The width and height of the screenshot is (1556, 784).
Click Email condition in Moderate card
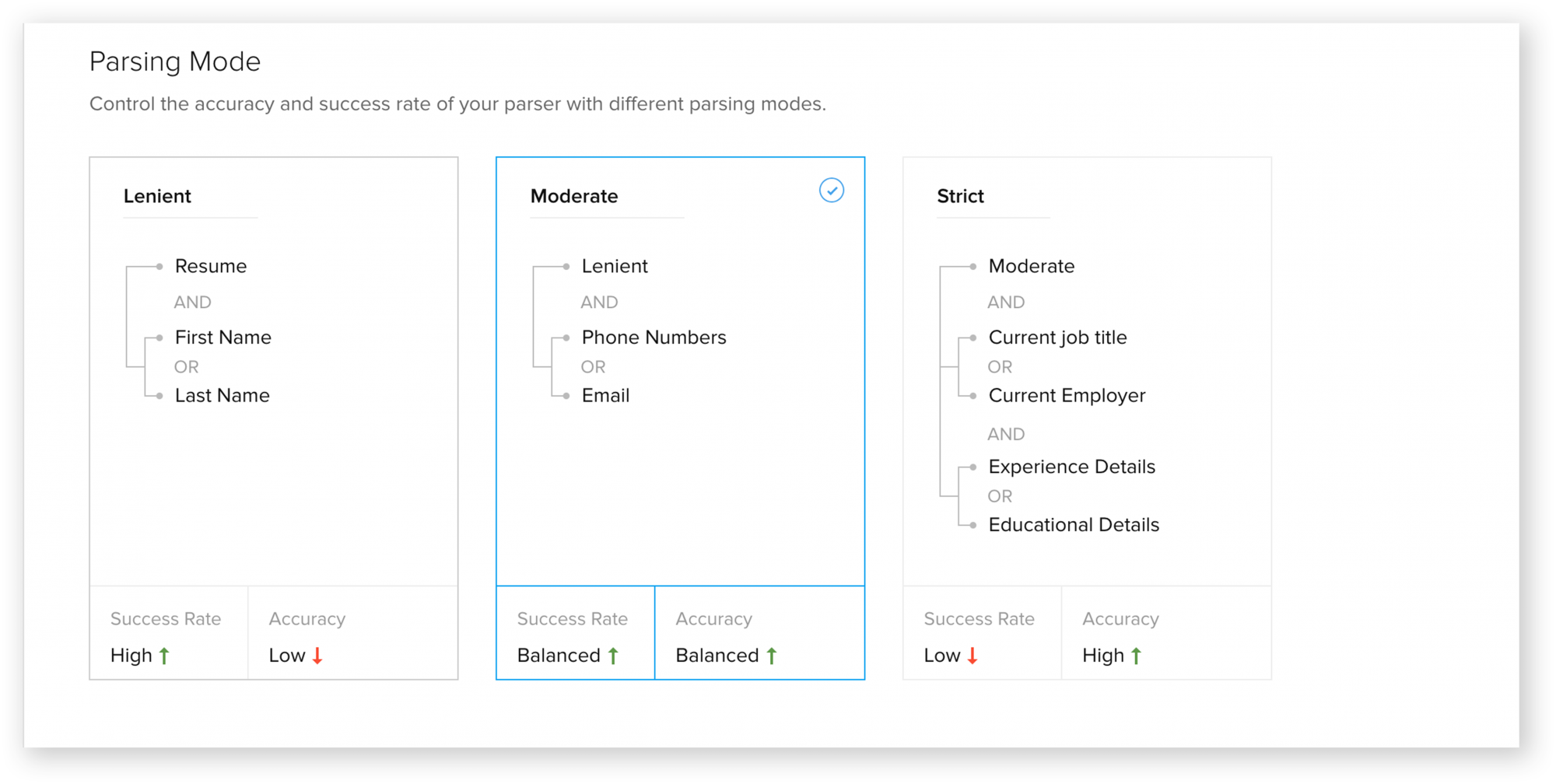[605, 396]
